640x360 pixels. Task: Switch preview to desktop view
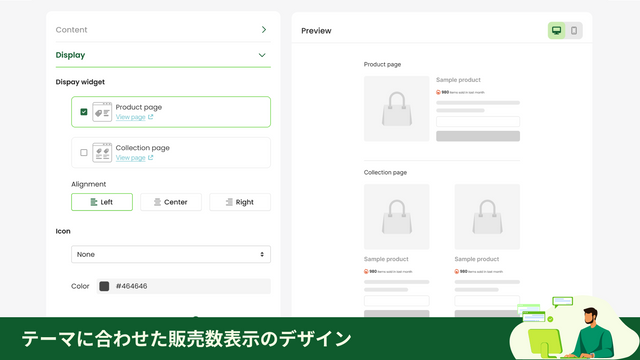(x=556, y=31)
